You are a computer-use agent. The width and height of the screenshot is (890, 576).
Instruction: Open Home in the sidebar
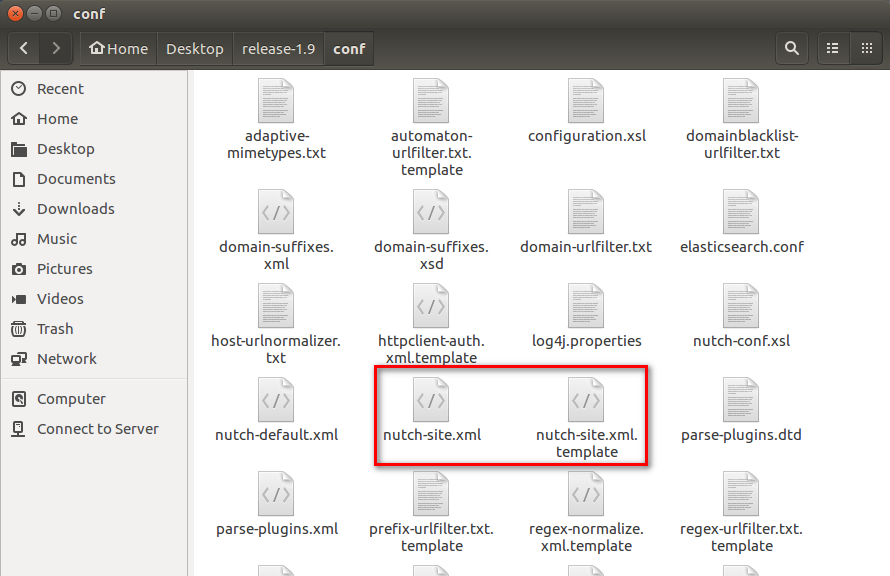click(57, 119)
